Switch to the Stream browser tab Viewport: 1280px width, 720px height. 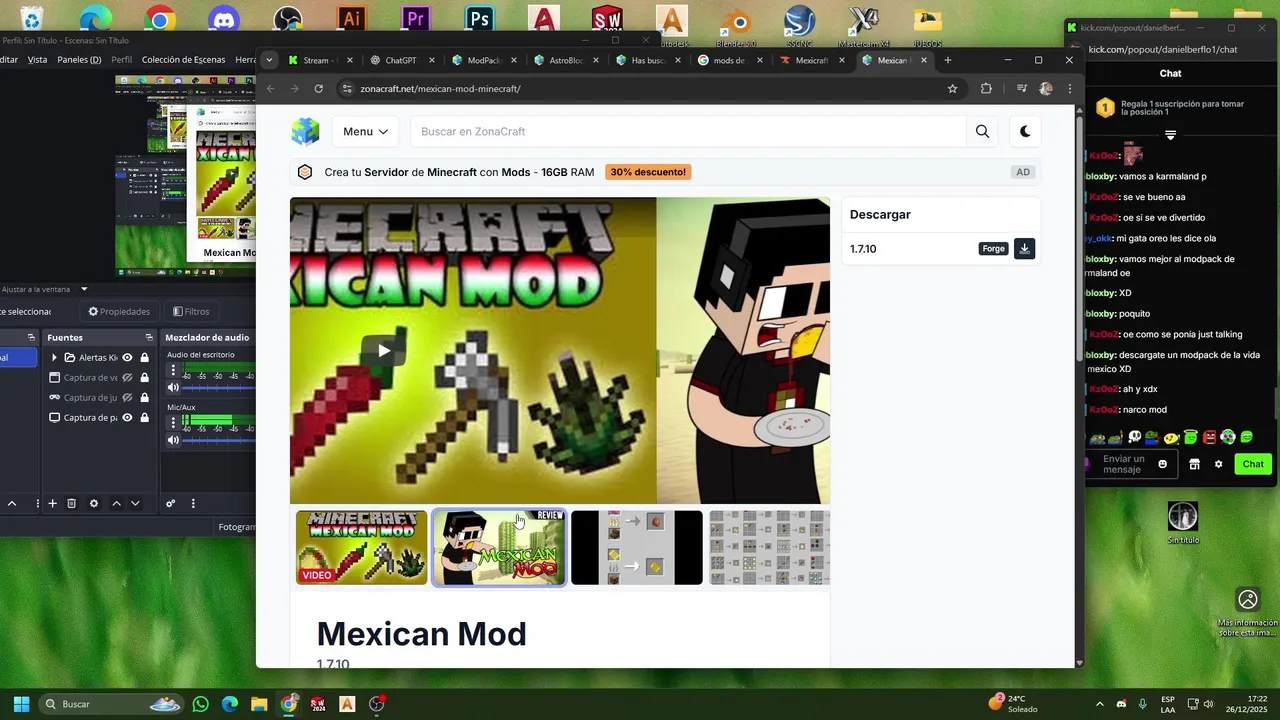(316, 60)
